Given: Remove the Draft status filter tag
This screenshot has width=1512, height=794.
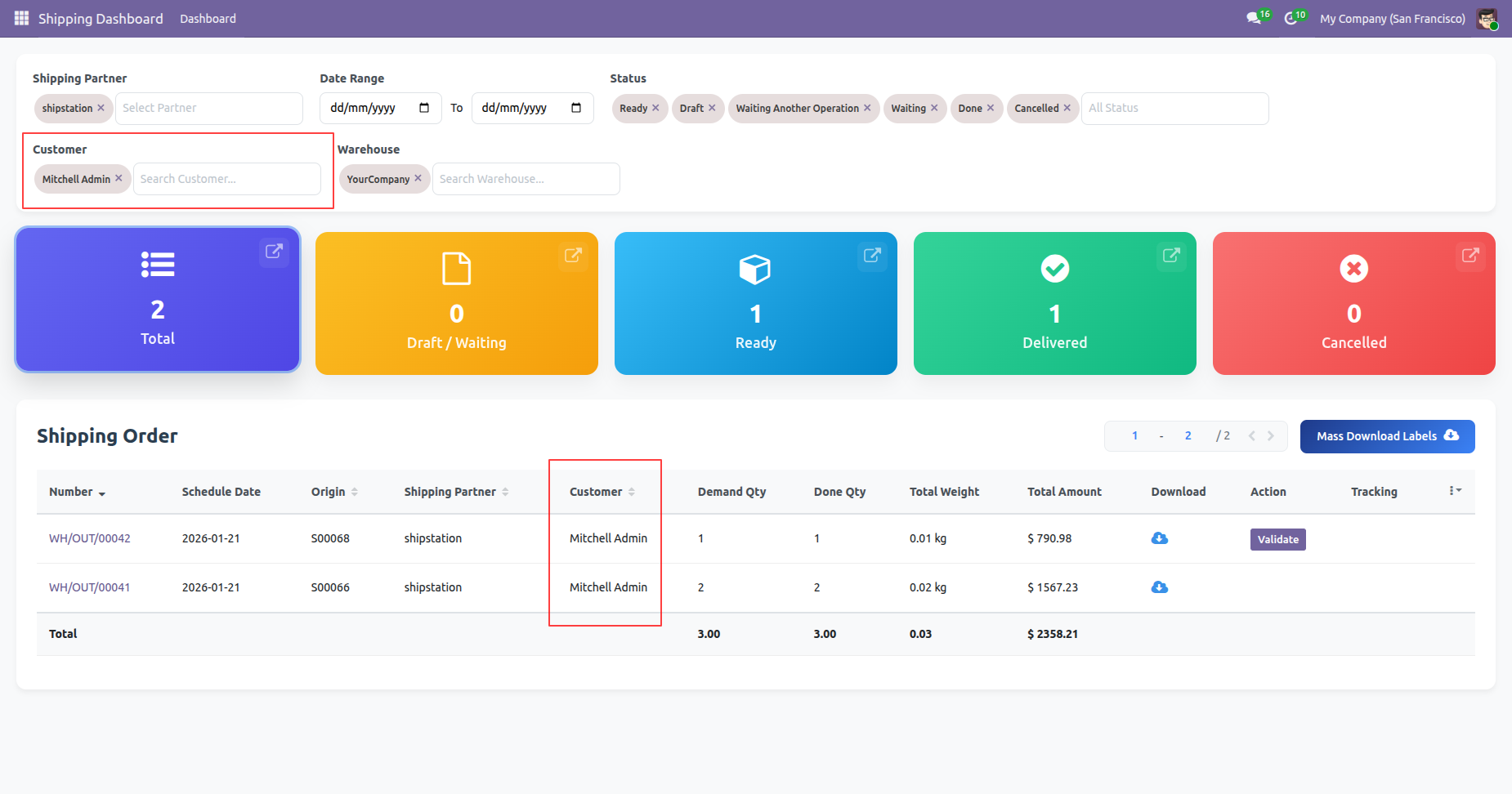Looking at the screenshot, I should pyautogui.click(x=712, y=108).
